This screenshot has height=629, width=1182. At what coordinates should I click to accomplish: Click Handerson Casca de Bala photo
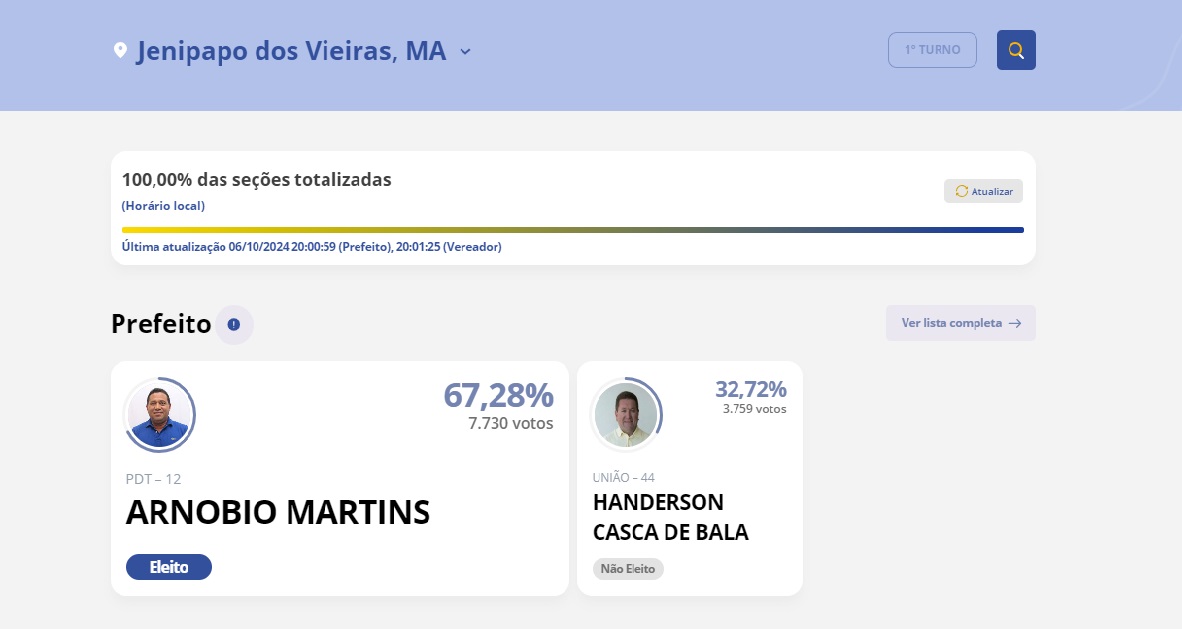pyautogui.click(x=626, y=415)
